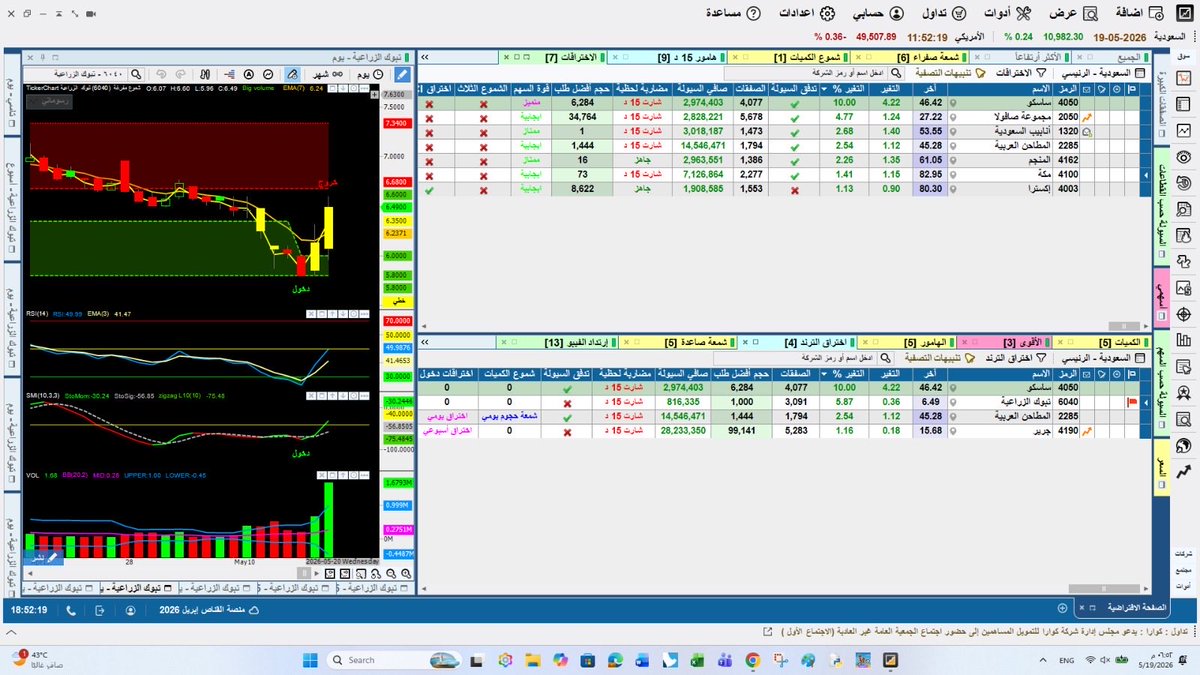
Task: Select the شهر (month) period button
Action: click(x=326, y=74)
